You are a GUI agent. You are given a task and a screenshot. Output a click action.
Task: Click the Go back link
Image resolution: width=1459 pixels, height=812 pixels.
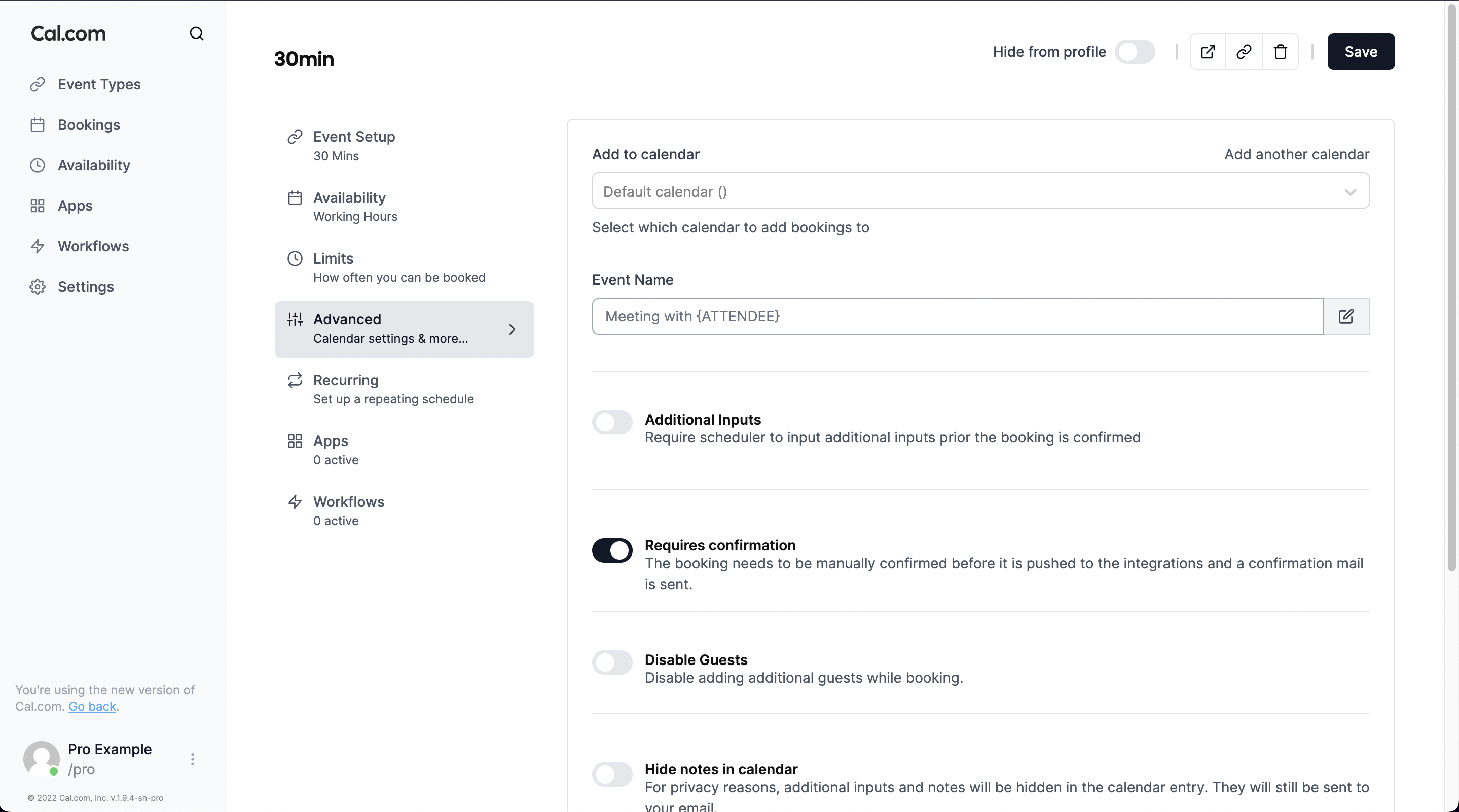coord(92,707)
